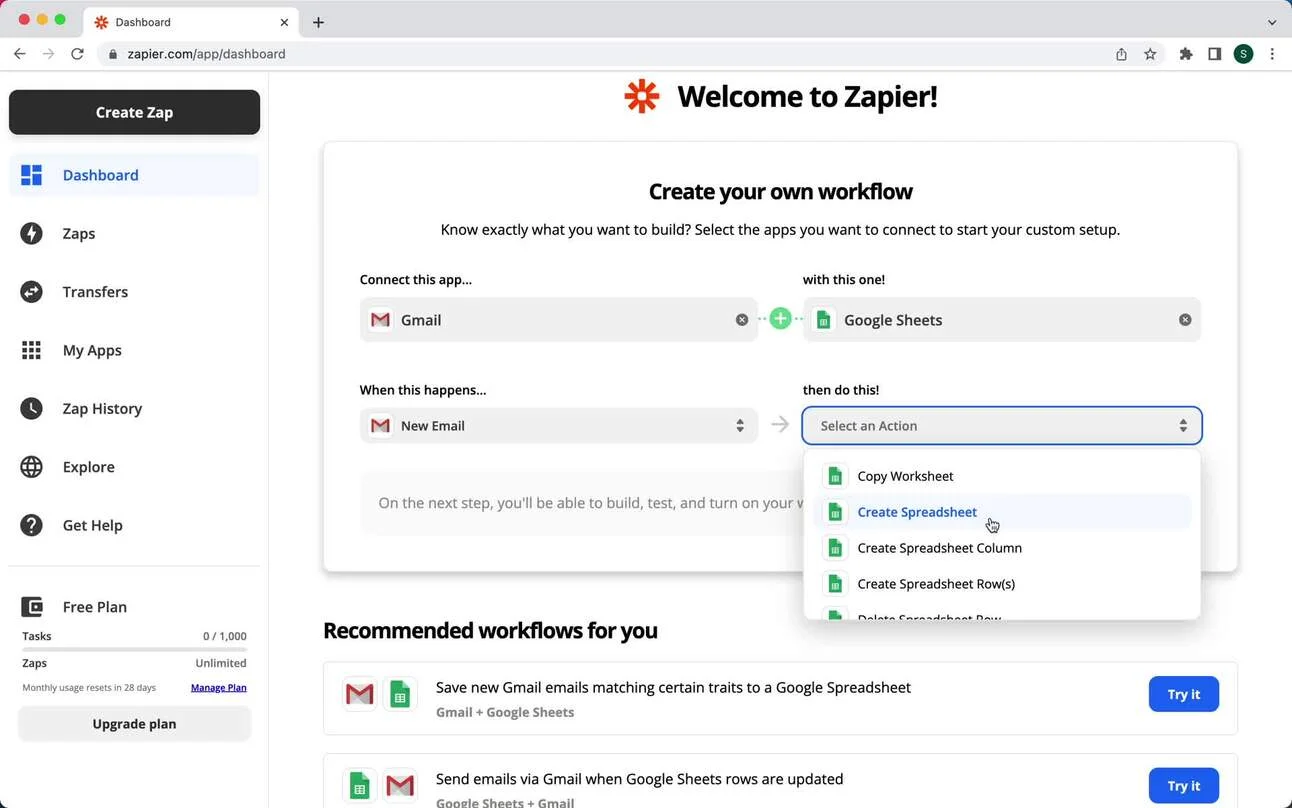1292x808 pixels.
Task: Open the Chrome three-dot menu
Action: [x=1272, y=54]
